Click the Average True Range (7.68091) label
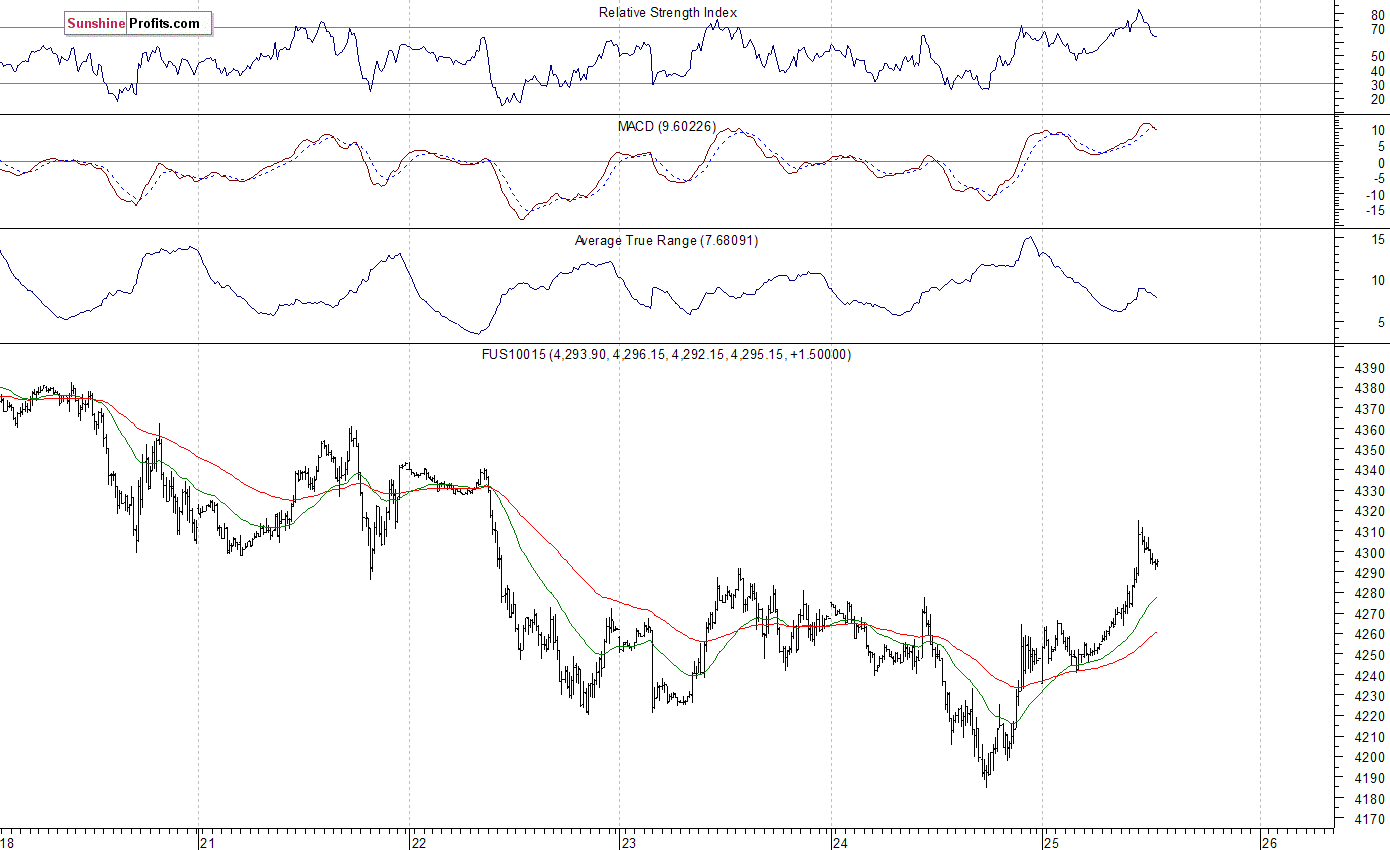This screenshot has width=1390, height=850. tap(667, 241)
